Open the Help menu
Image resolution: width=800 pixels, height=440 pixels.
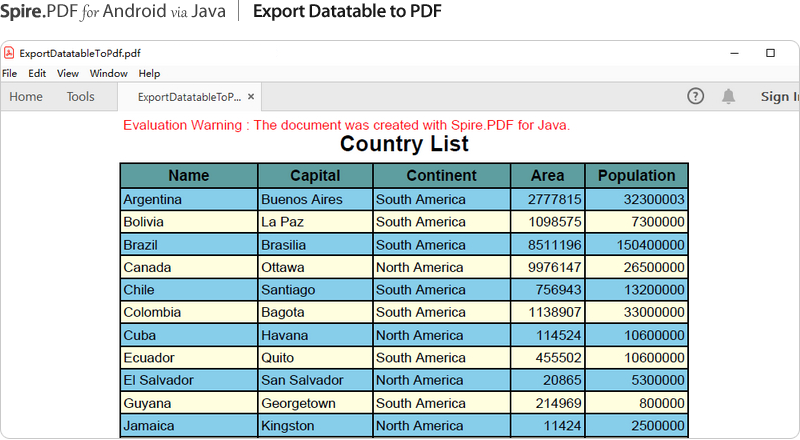pyautogui.click(x=149, y=73)
